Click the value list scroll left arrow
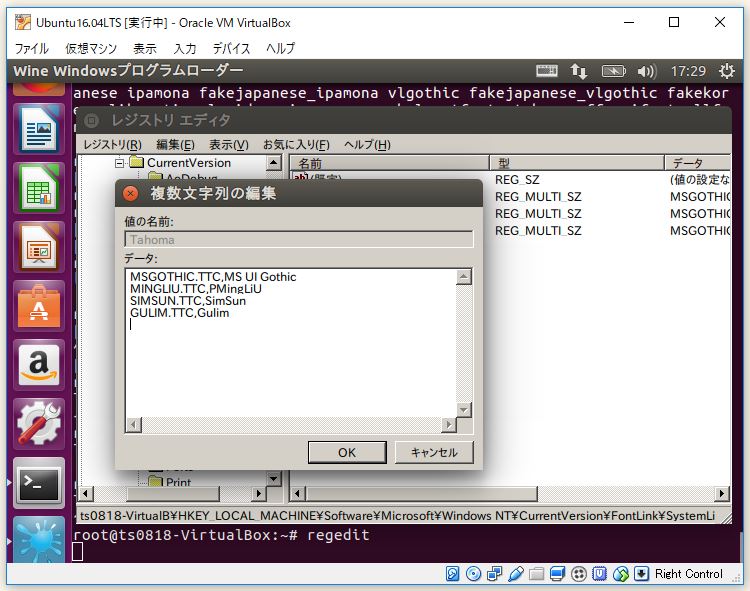750x591 pixels. click(298, 493)
